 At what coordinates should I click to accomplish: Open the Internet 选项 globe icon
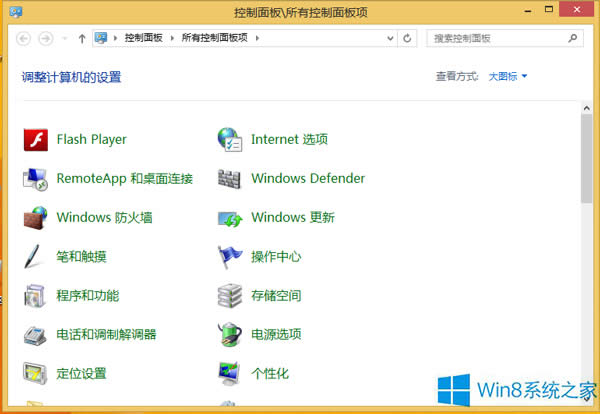230,140
